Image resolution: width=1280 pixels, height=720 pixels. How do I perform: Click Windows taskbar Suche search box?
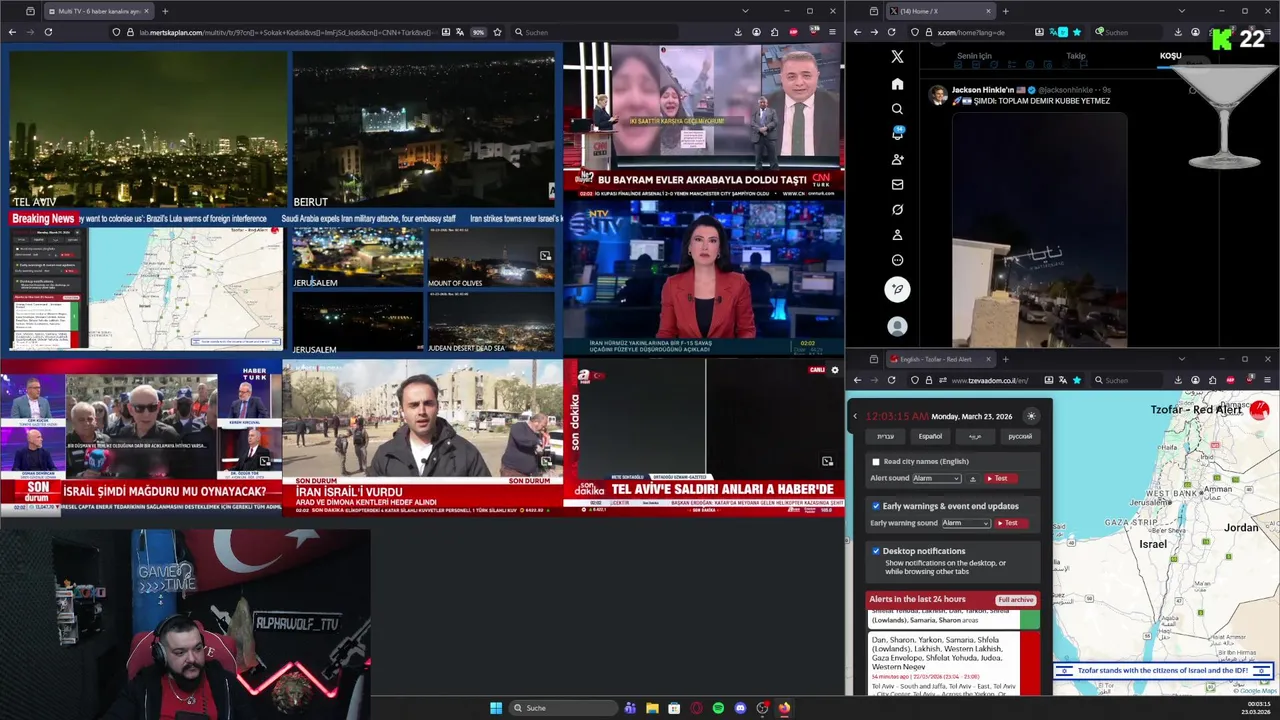point(563,708)
